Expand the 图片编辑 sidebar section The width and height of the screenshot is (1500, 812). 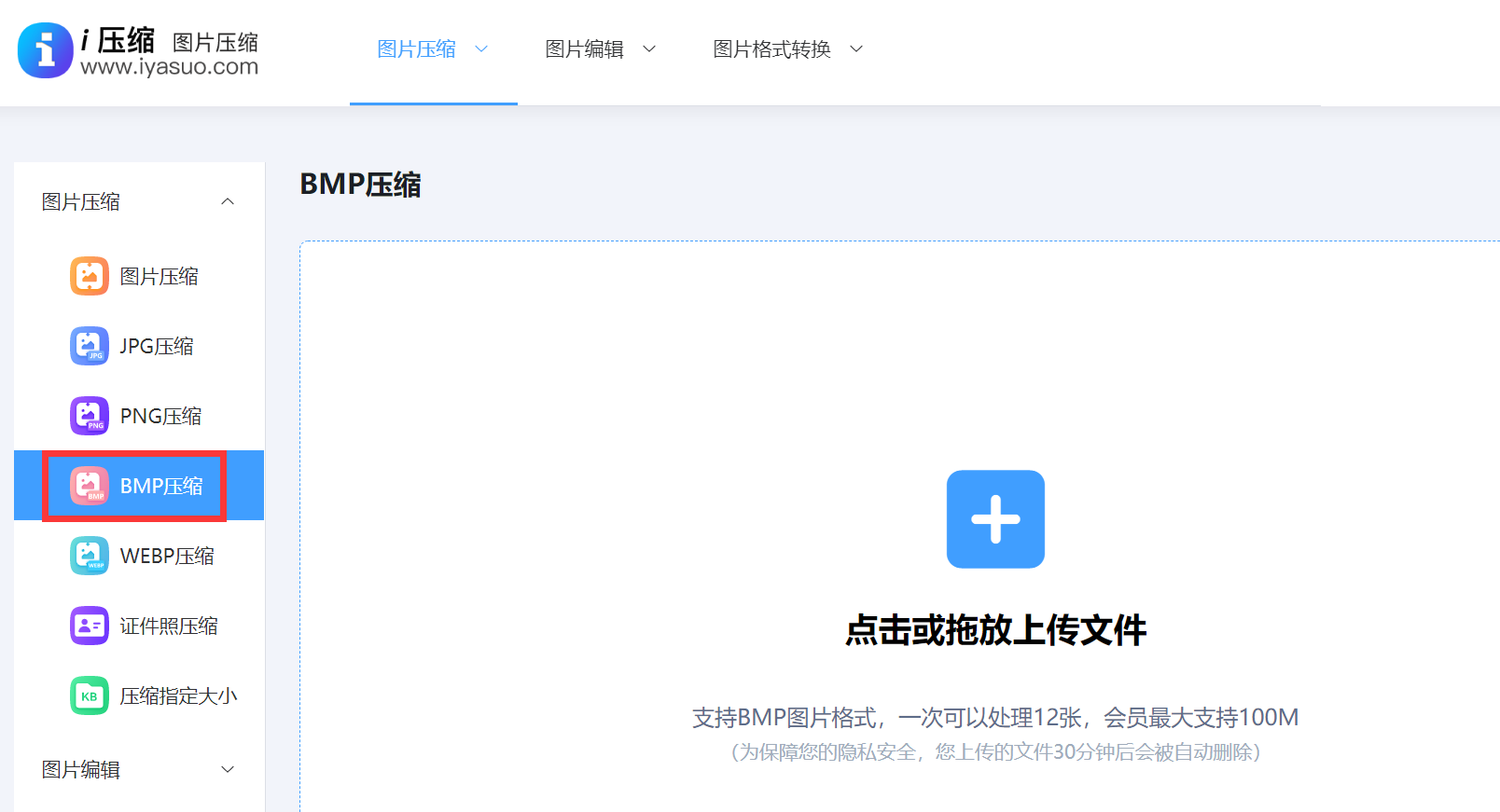coord(228,769)
